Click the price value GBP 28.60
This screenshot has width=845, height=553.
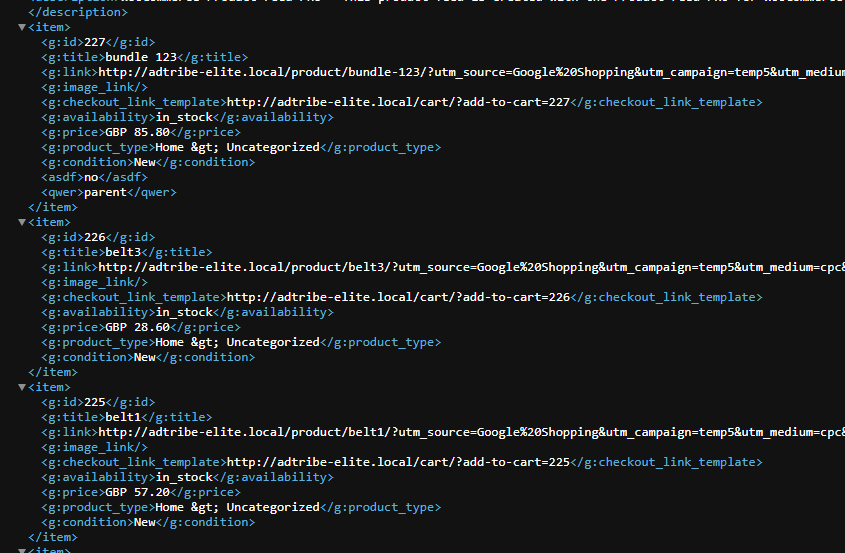coord(137,328)
